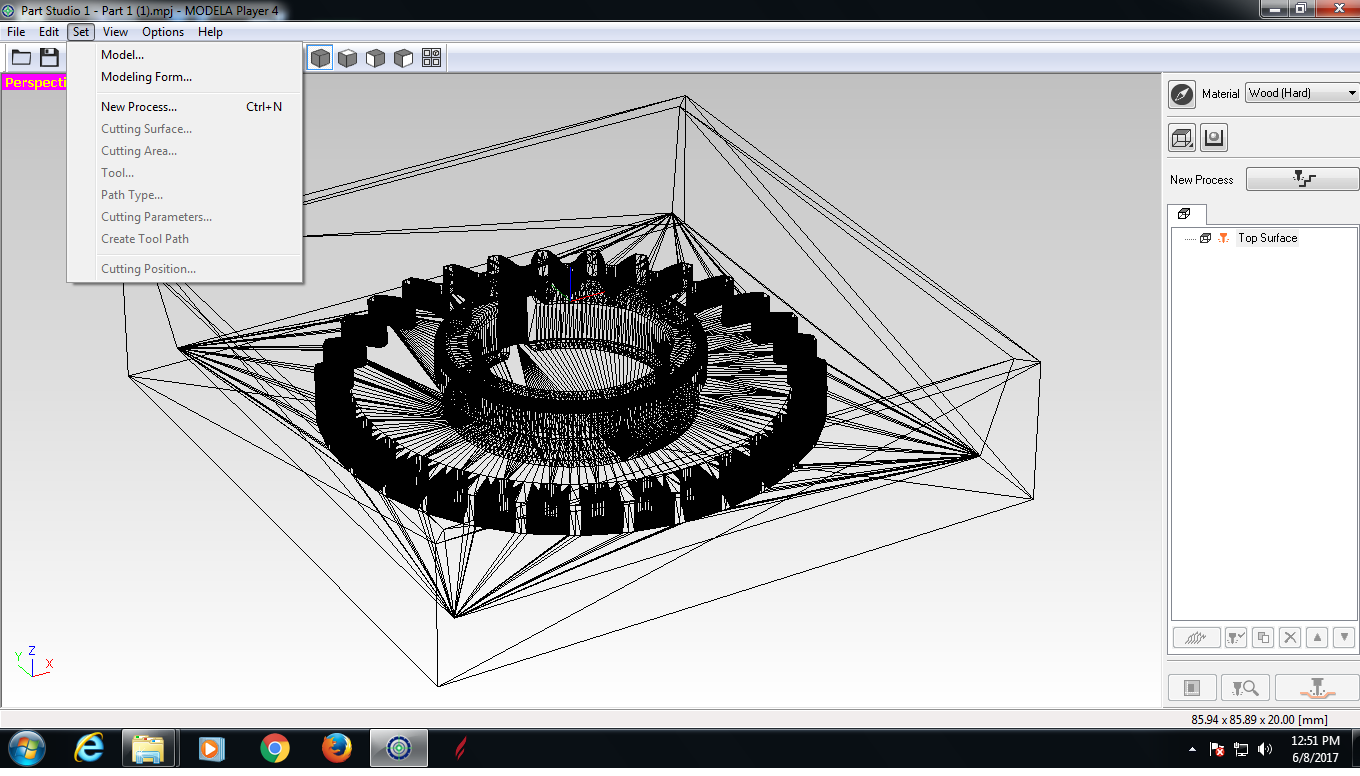Move the process up with the up arrow
The height and width of the screenshot is (776, 1360).
click(x=1317, y=637)
